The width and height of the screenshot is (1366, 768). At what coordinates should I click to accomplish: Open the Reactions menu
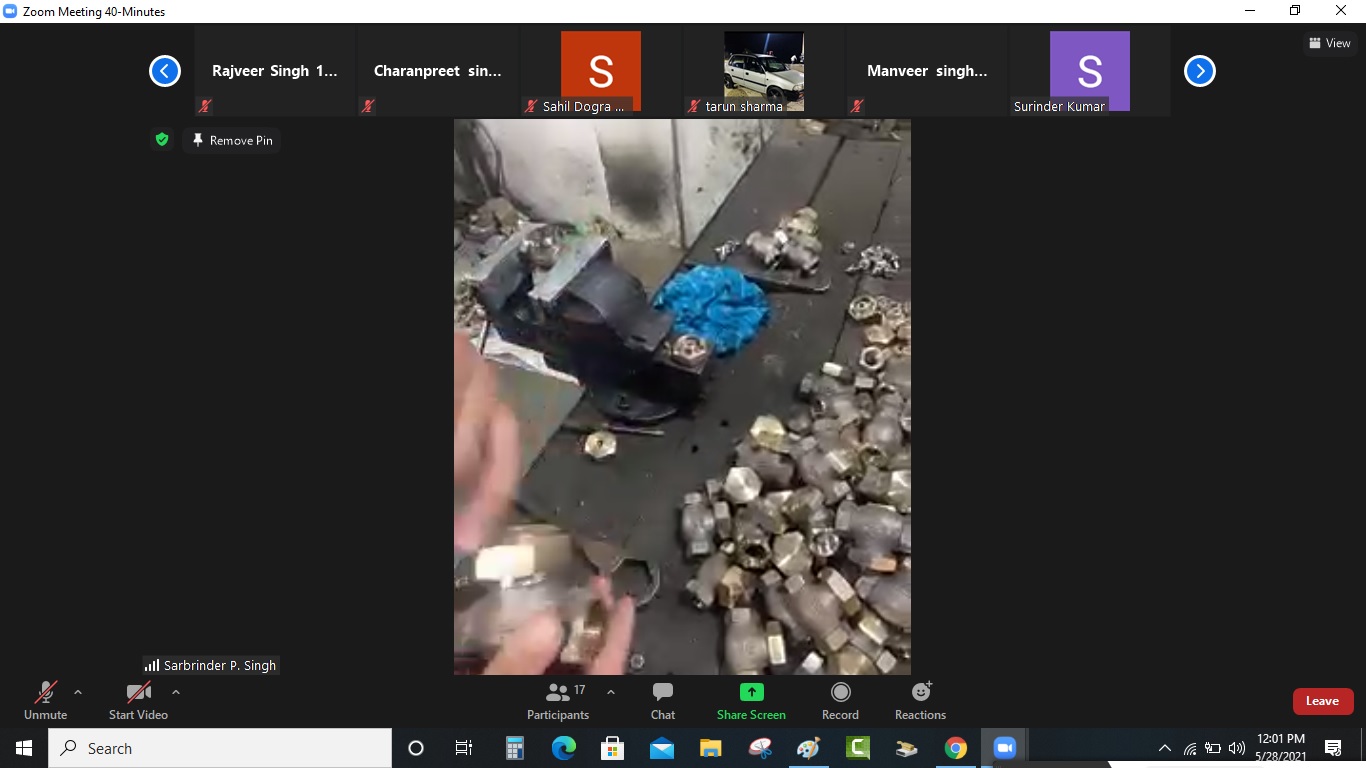click(920, 700)
